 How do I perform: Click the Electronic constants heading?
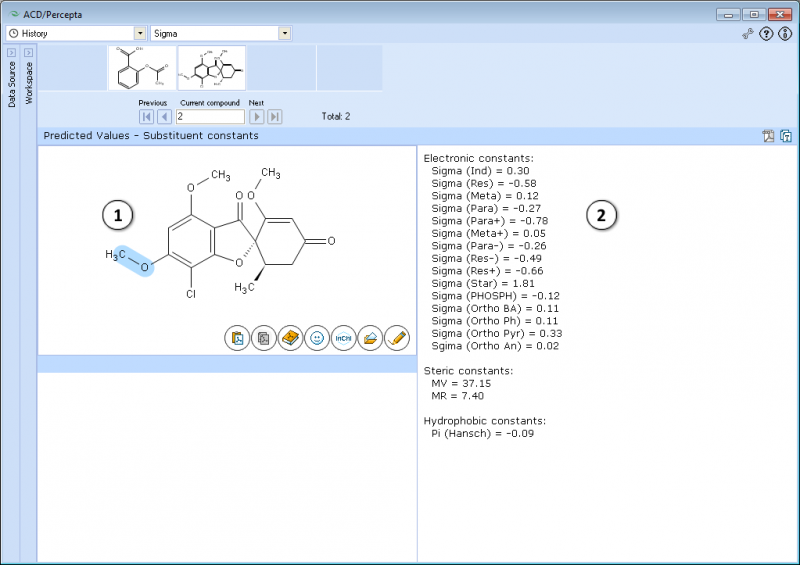[479, 159]
